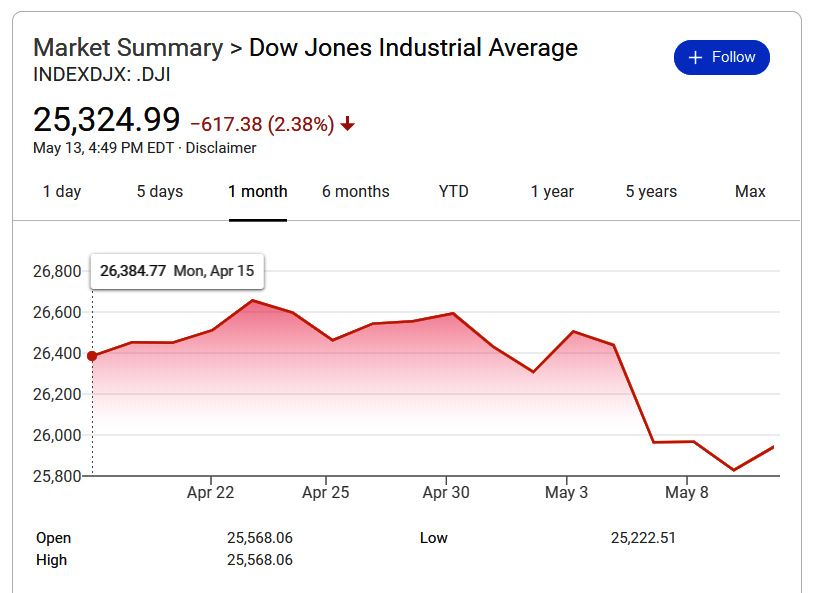Show the Max range chart
Viewport: 825px width, 593px height.
(750, 192)
